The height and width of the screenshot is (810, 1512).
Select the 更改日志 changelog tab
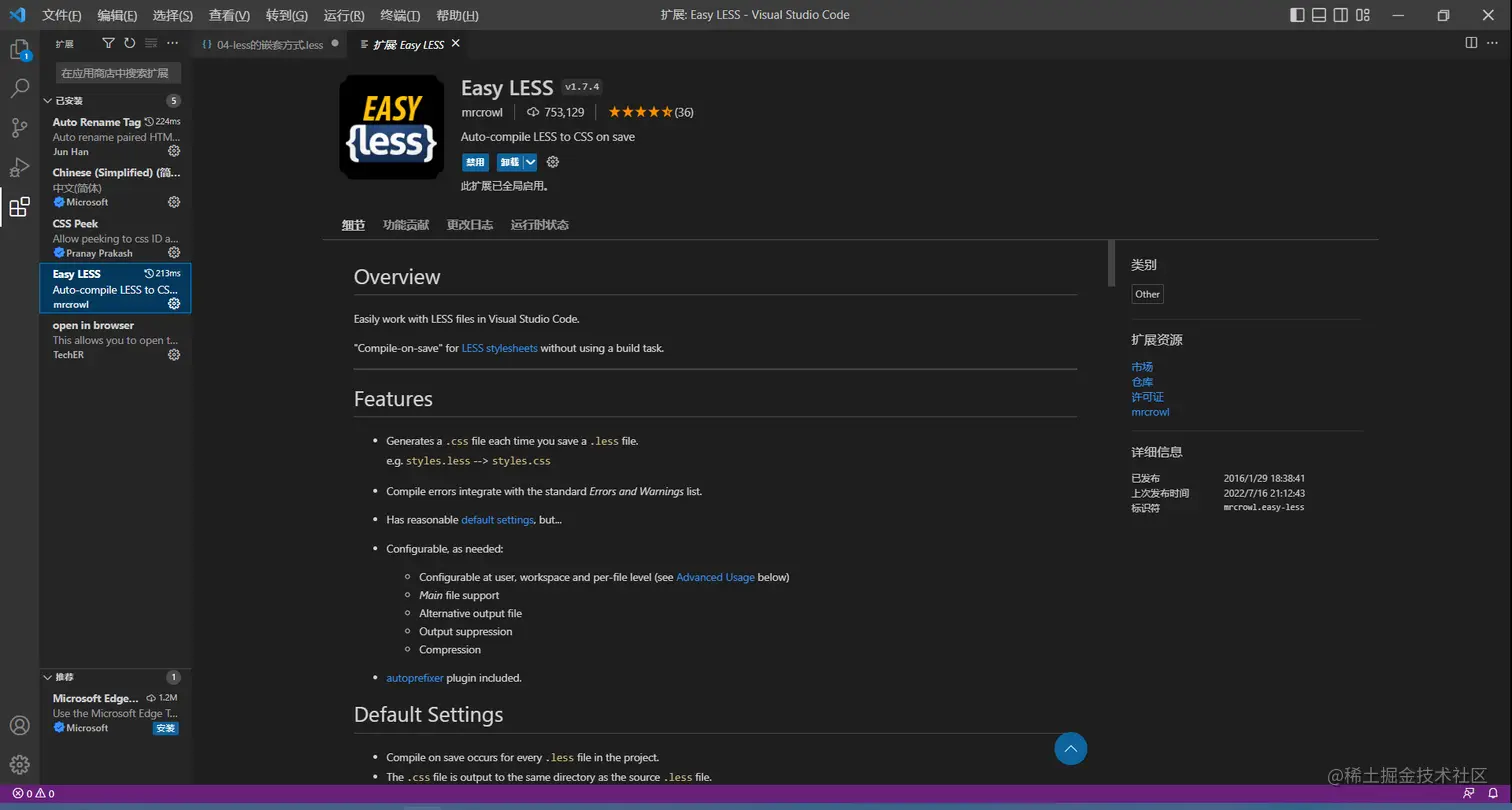pyautogui.click(x=470, y=225)
